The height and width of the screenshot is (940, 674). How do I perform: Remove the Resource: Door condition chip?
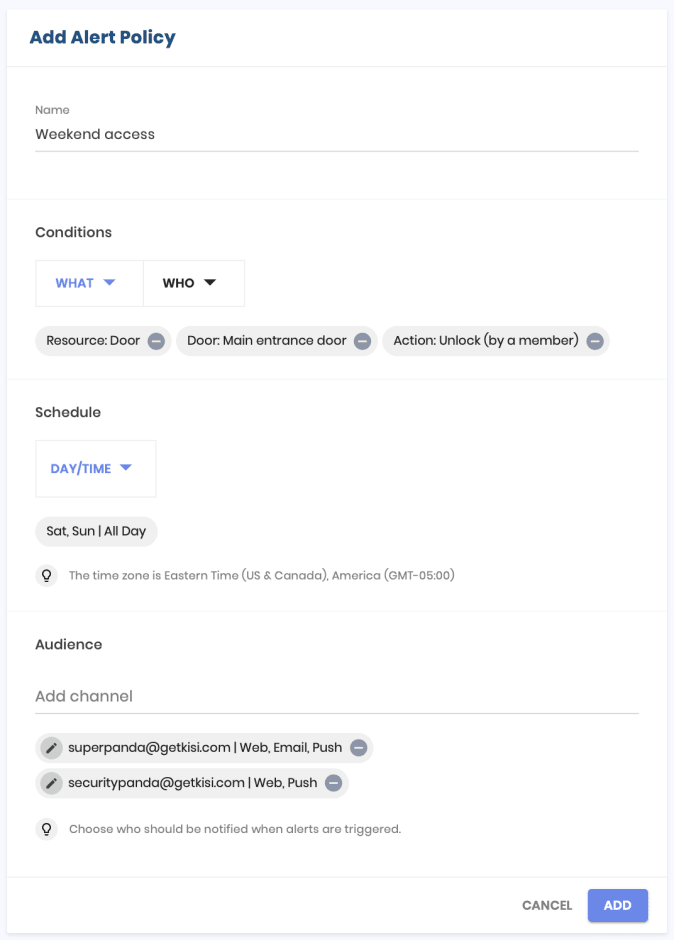tap(157, 341)
